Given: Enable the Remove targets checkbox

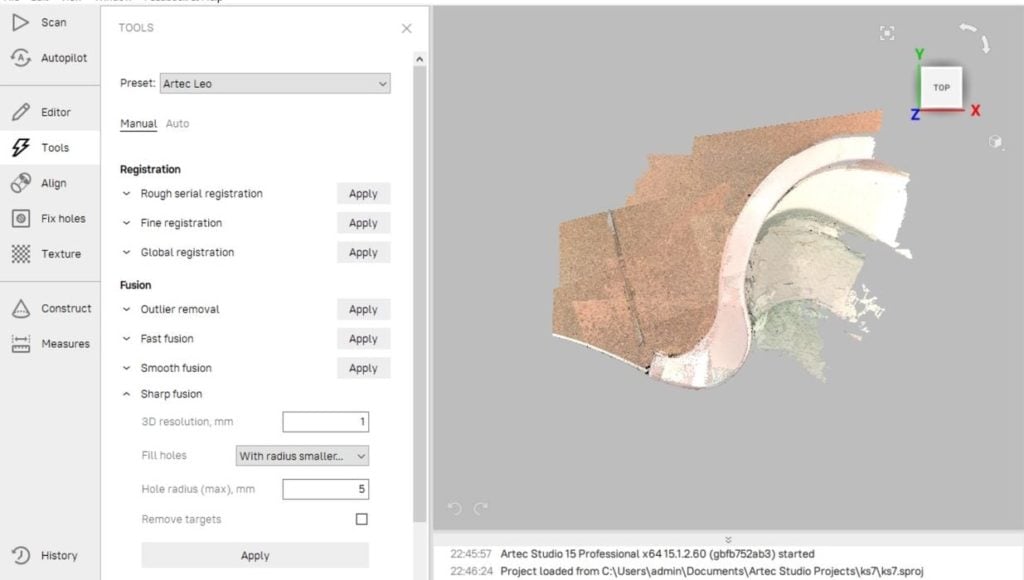Looking at the screenshot, I should click(361, 519).
